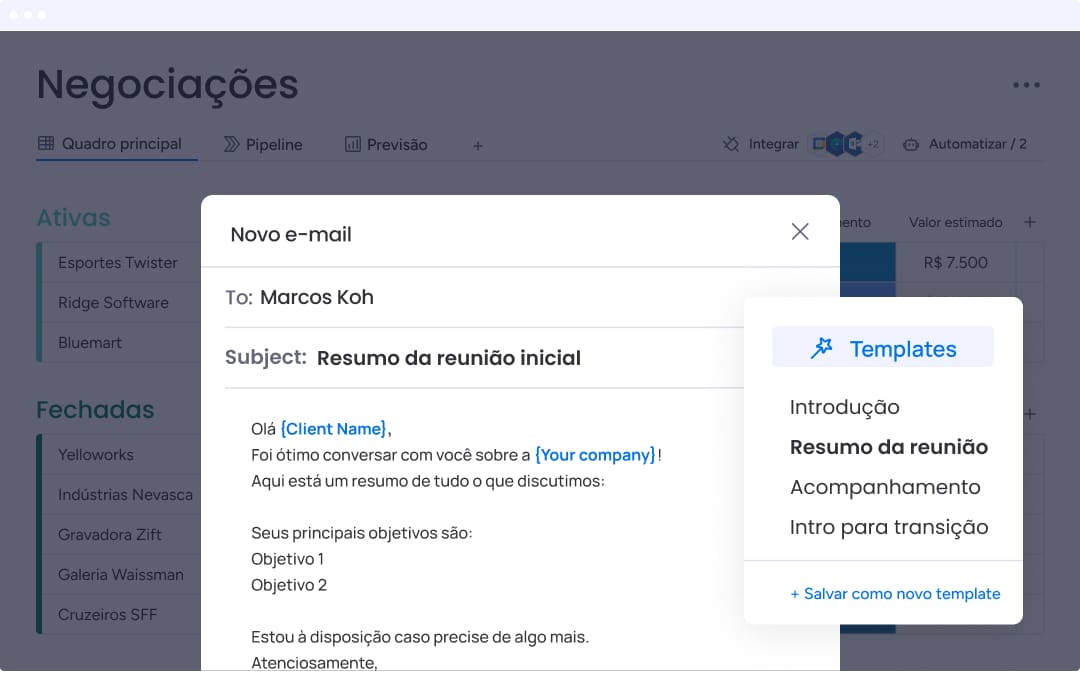This screenshot has height=676, width=1080.
Task: Click the teal color bar beside Esportes Twister
Action: [39, 262]
